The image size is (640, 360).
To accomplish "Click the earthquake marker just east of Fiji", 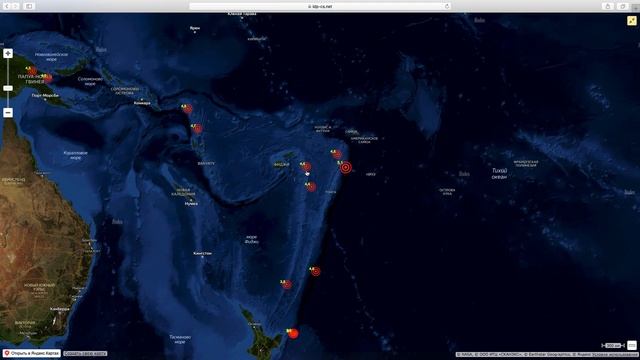I will (307, 167).
